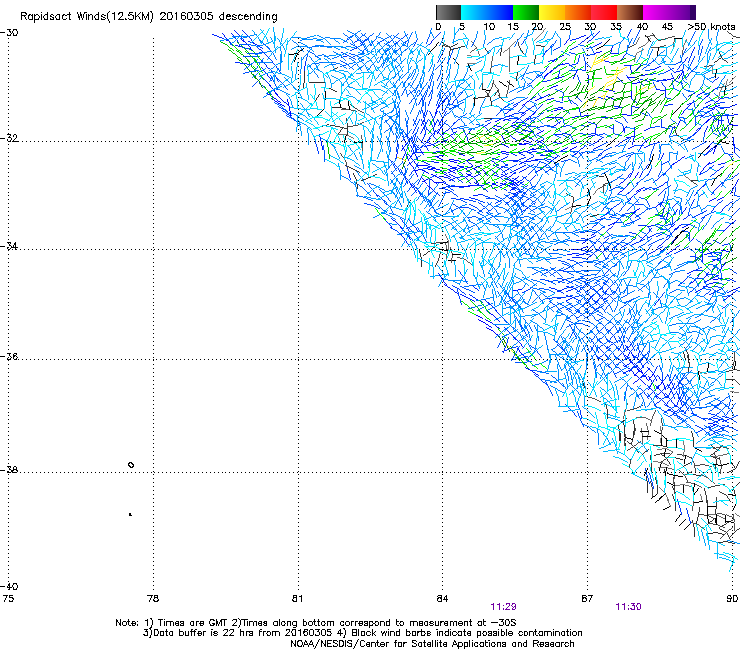Click the latitude axis label '-36'
Viewport: 740px width, 650px height.
tap(9, 356)
